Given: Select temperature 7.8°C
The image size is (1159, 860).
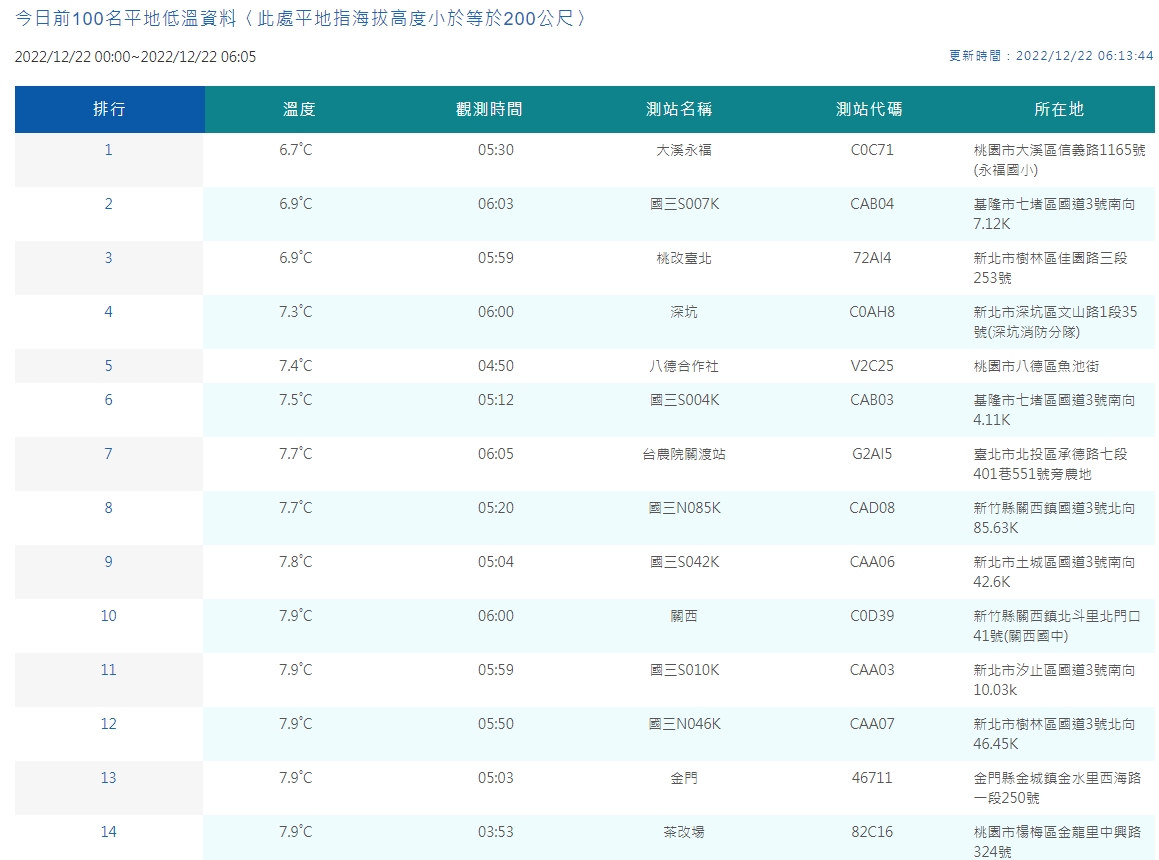Looking at the screenshot, I should click(296, 562).
